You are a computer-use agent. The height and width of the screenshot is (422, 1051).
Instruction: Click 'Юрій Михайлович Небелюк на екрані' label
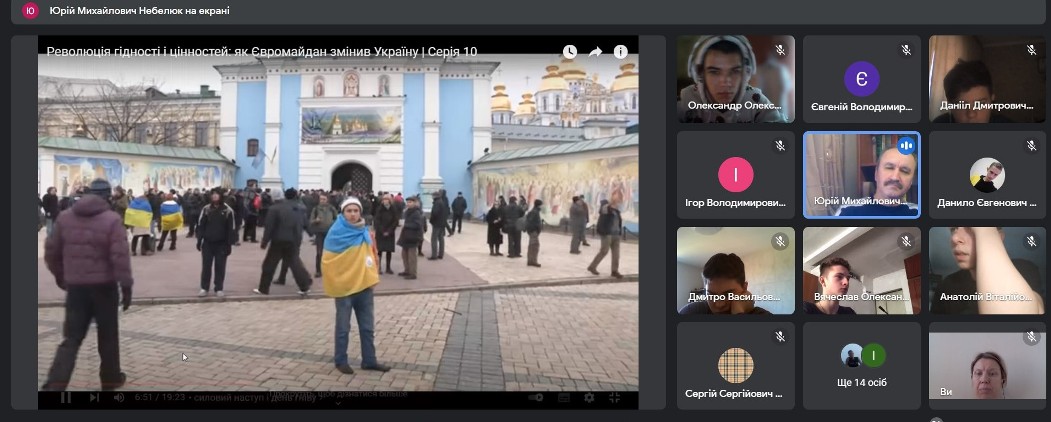click(139, 11)
